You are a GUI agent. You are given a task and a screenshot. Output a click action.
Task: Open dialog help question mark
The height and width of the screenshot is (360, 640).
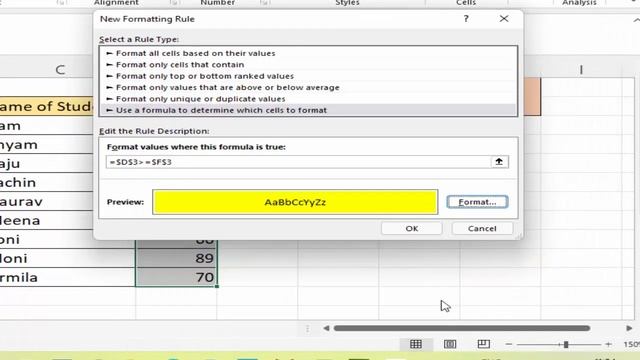(466, 19)
